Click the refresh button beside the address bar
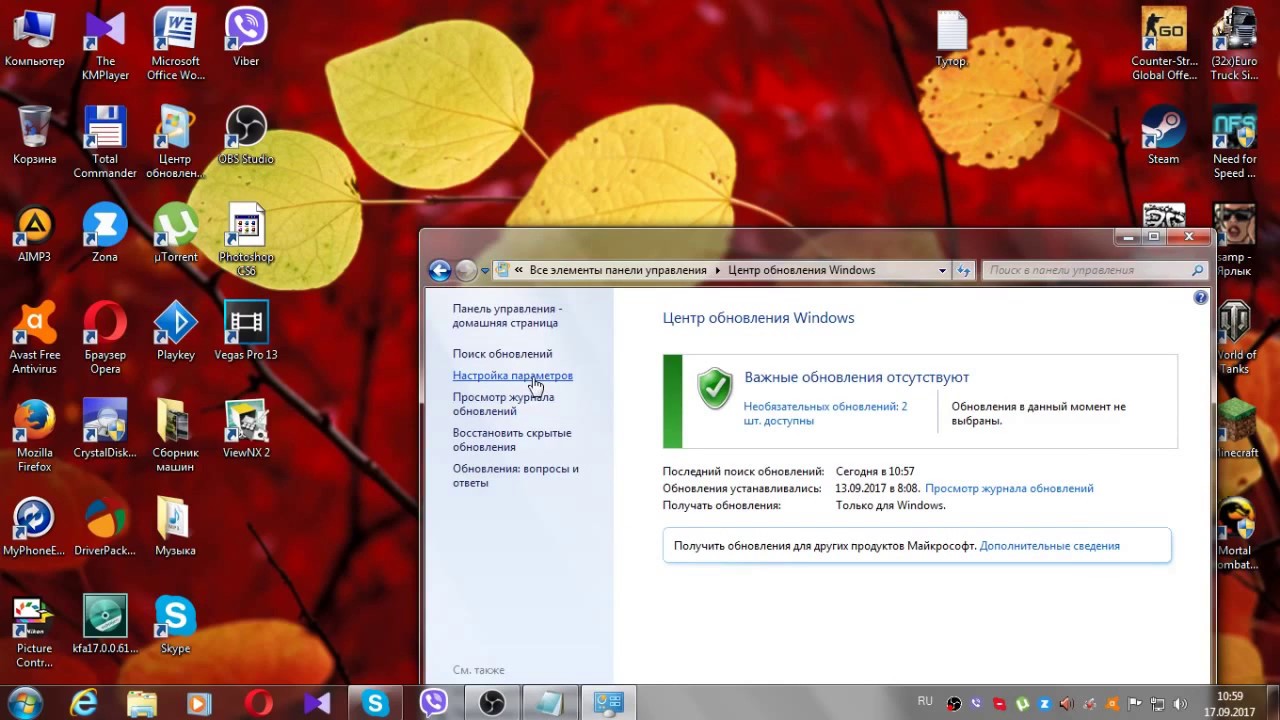Viewport: 1280px width, 720px height. coord(964,270)
